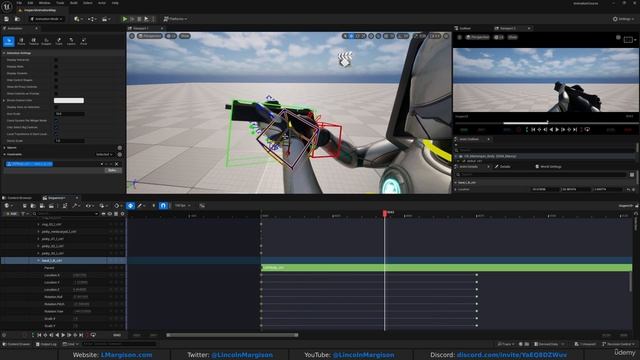640x360 pixels.
Task: Enable Hide Control Shapes checkbox
Action: point(56,80)
